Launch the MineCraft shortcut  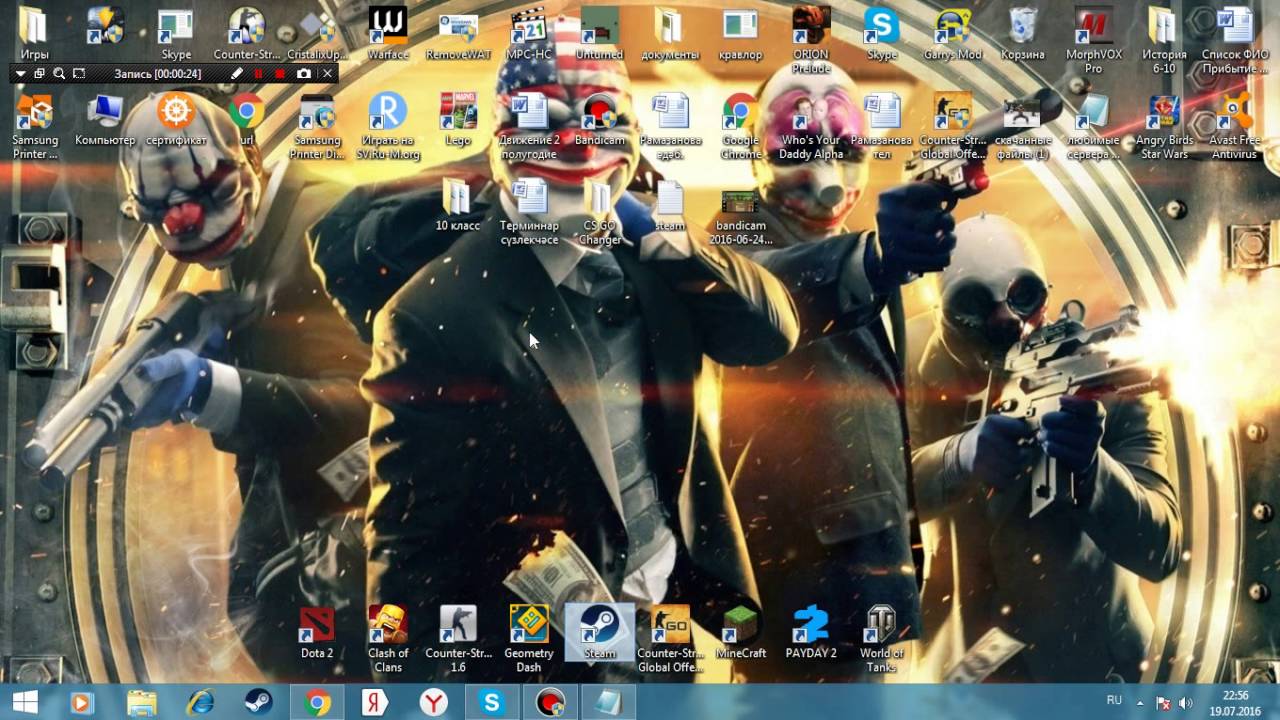(x=740, y=632)
